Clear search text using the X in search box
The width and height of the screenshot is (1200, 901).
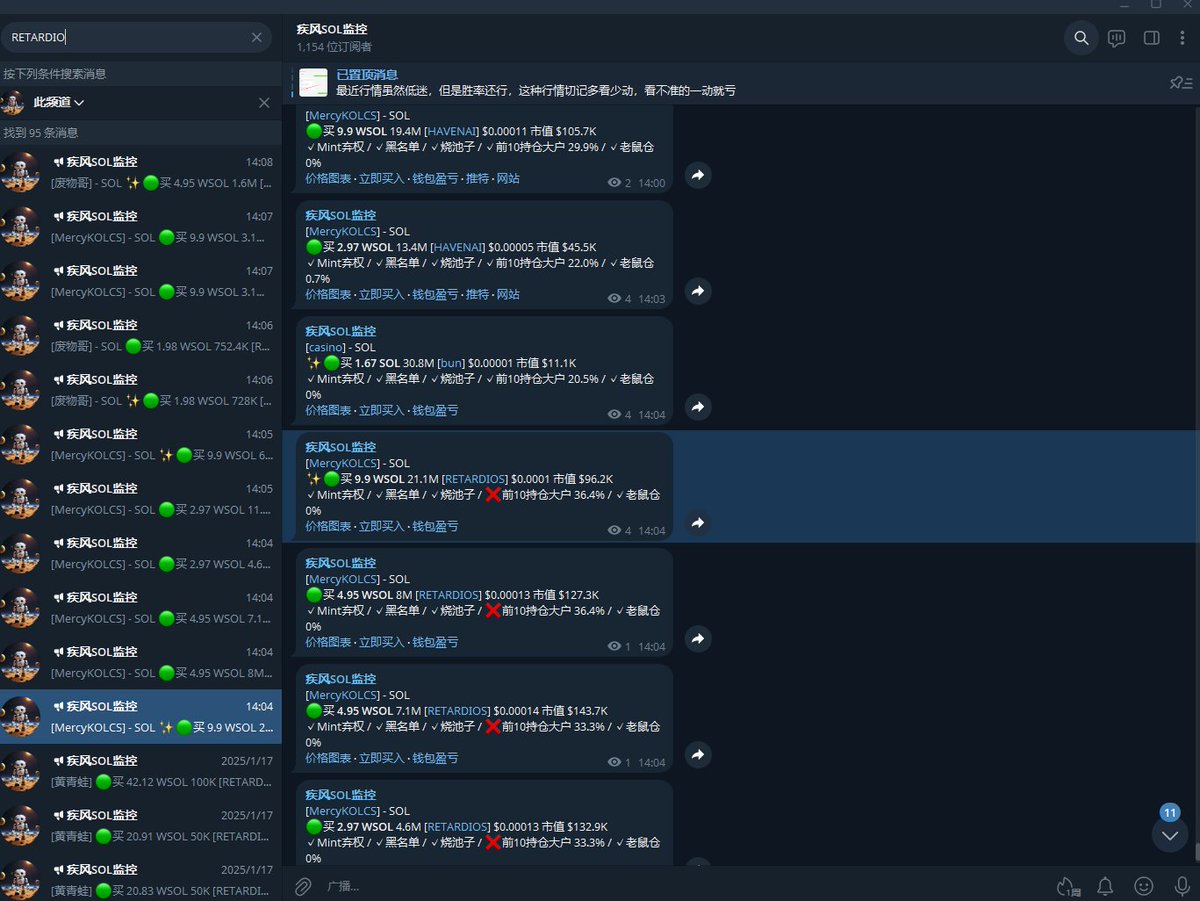click(256, 36)
